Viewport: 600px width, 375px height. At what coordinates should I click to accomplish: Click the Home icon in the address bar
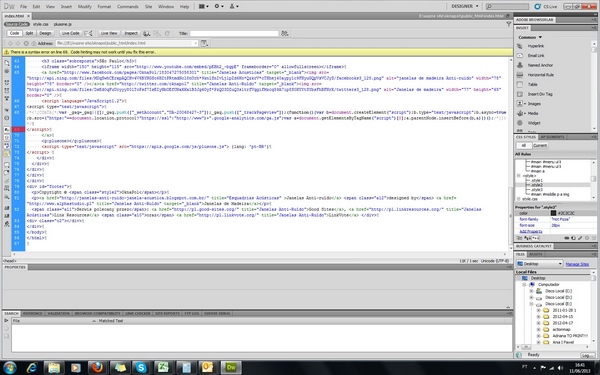click(34, 43)
